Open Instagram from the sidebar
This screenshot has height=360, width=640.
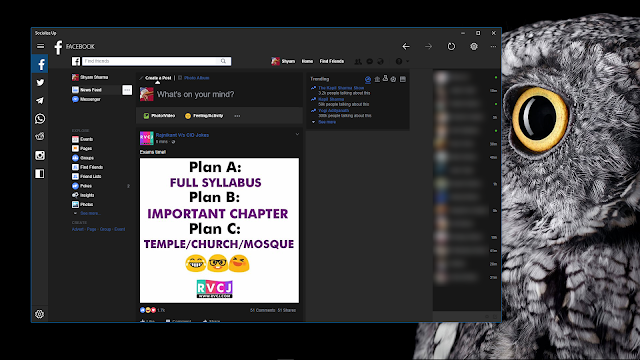tap(40, 156)
